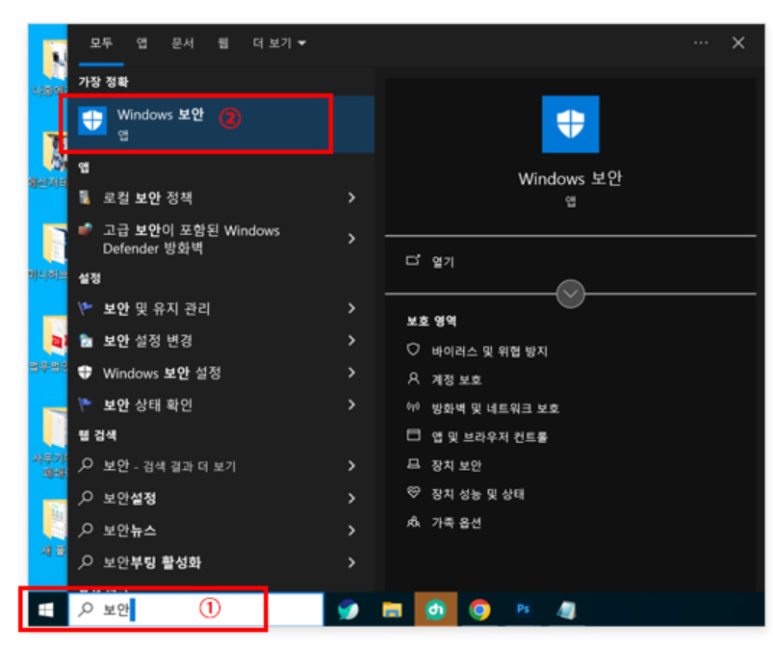773x651 pixels.
Task: Open 바이러스 및 위협 방지 link
Action: point(490,351)
